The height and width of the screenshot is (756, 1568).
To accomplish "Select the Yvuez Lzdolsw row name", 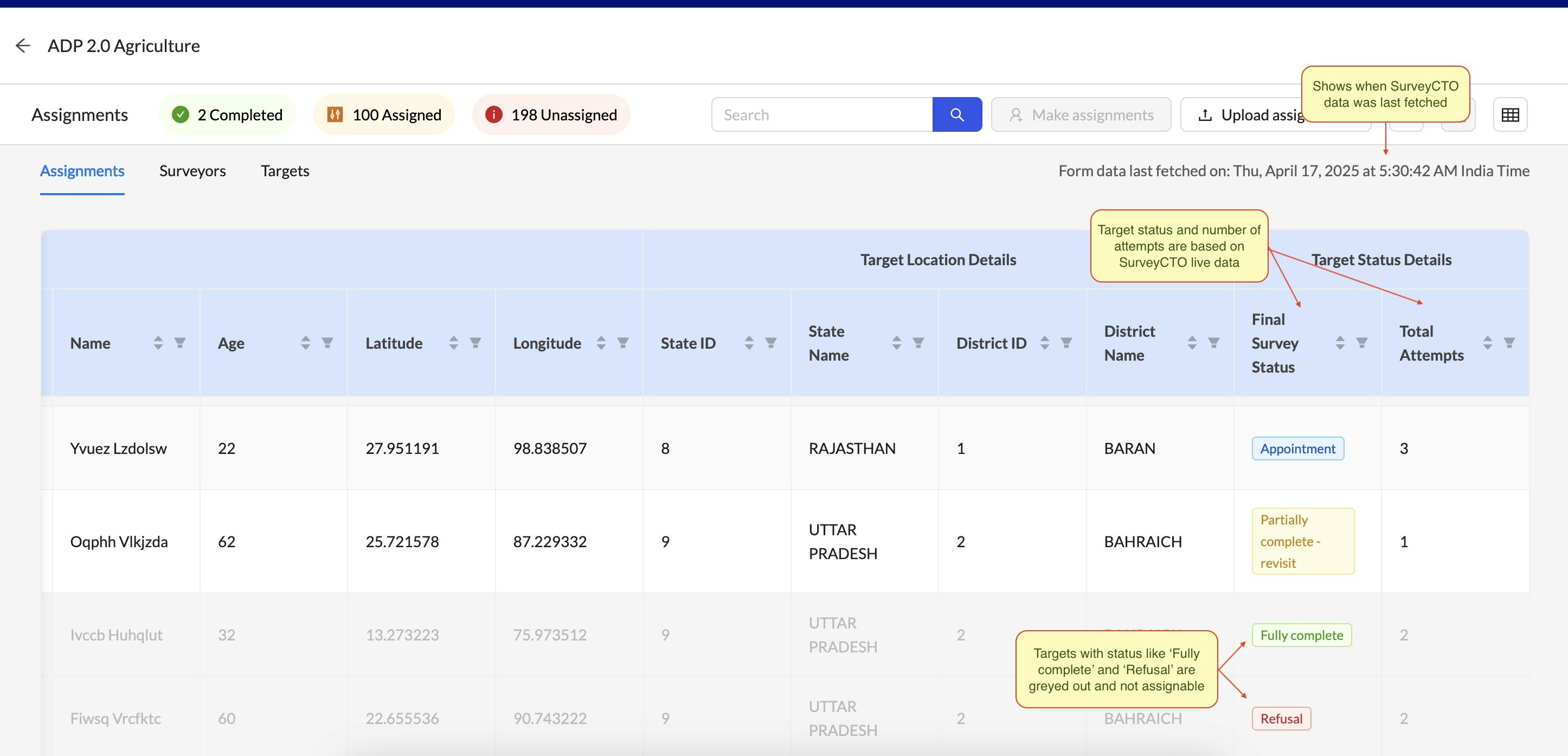I will point(118,449).
